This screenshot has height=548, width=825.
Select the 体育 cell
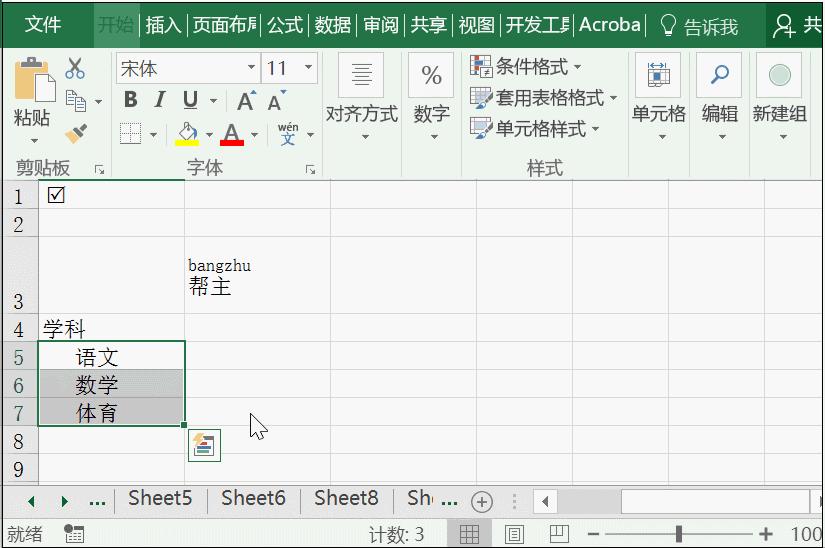coord(112,411)
